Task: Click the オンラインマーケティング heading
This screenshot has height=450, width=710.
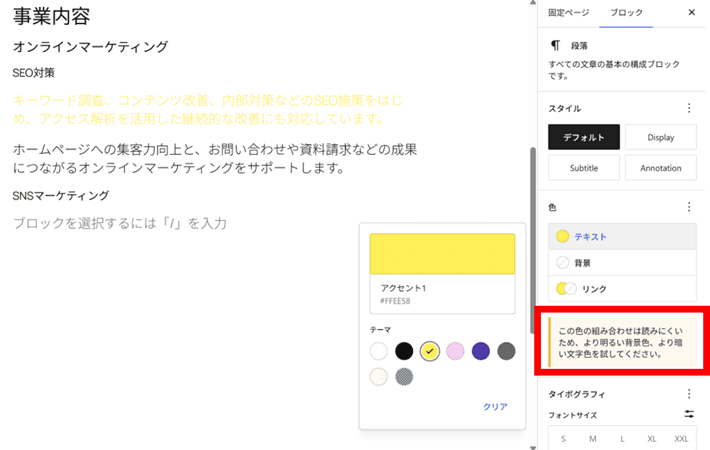Action: tap(91, 47)
